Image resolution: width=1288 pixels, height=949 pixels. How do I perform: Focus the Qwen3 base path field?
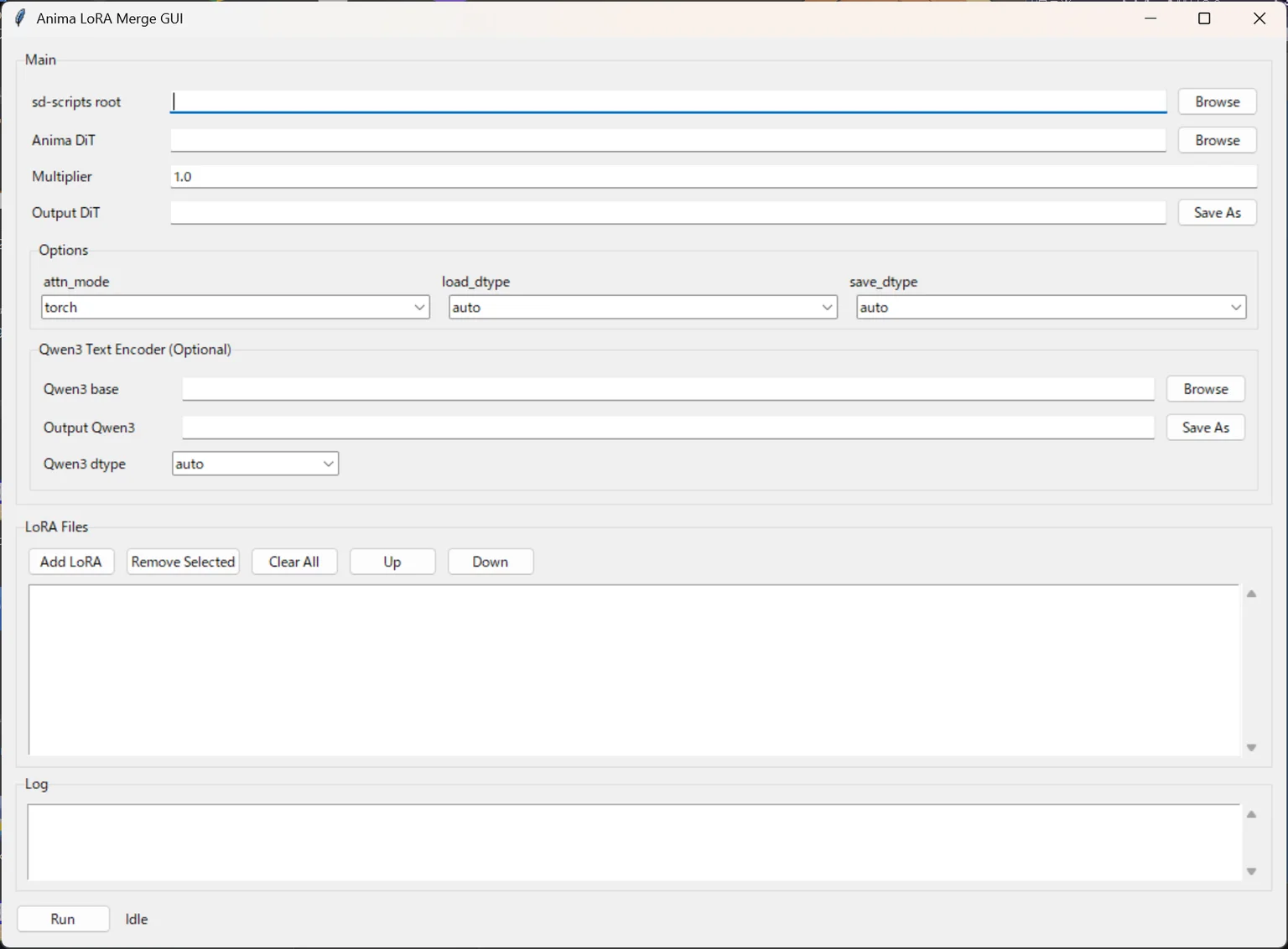click(668, 389)
